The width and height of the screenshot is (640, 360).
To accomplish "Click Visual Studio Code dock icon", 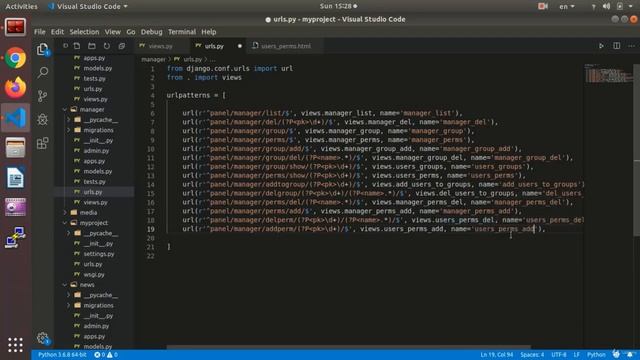I will coord(16,118).
